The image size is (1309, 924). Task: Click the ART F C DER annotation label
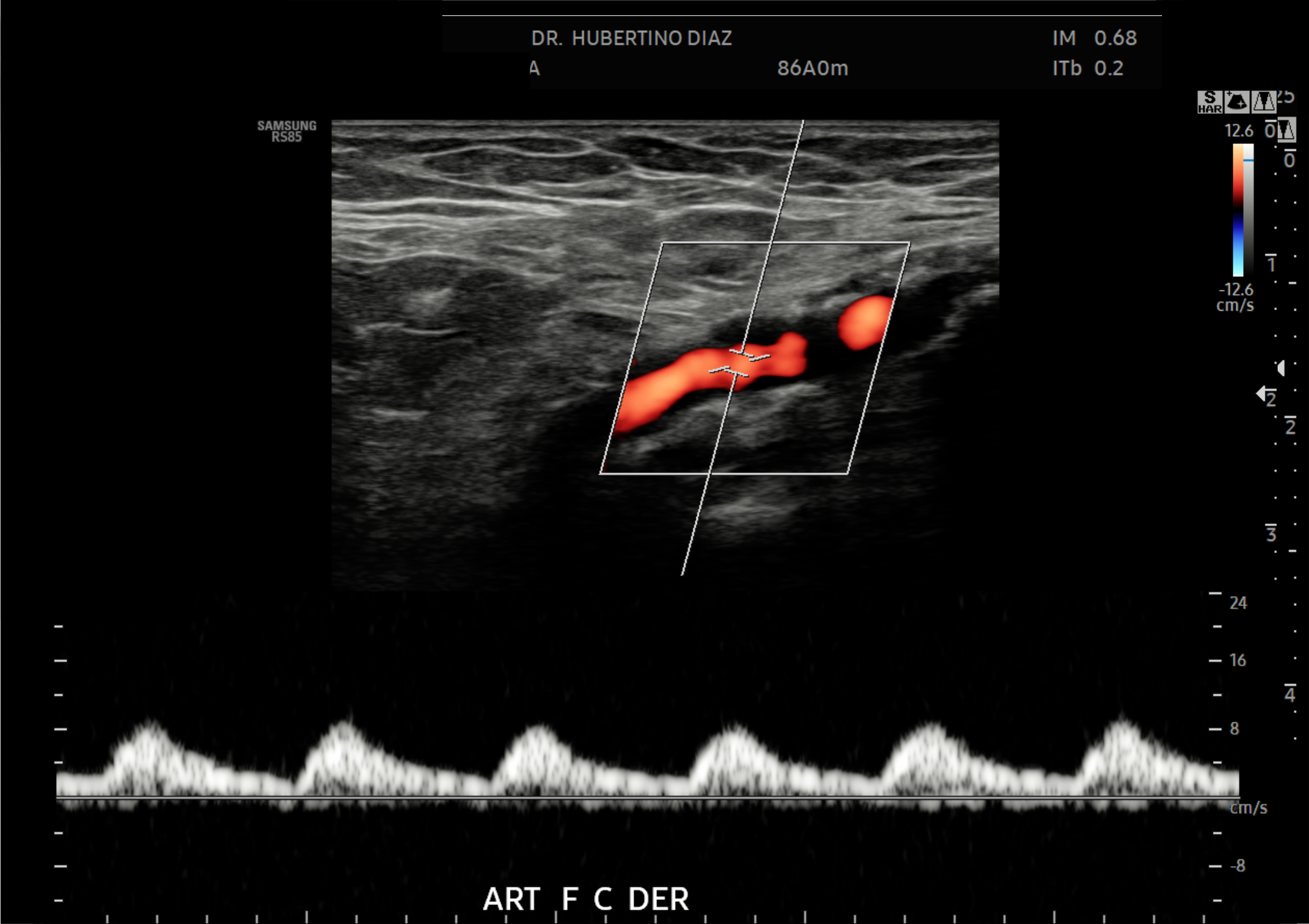coord(586,899)
